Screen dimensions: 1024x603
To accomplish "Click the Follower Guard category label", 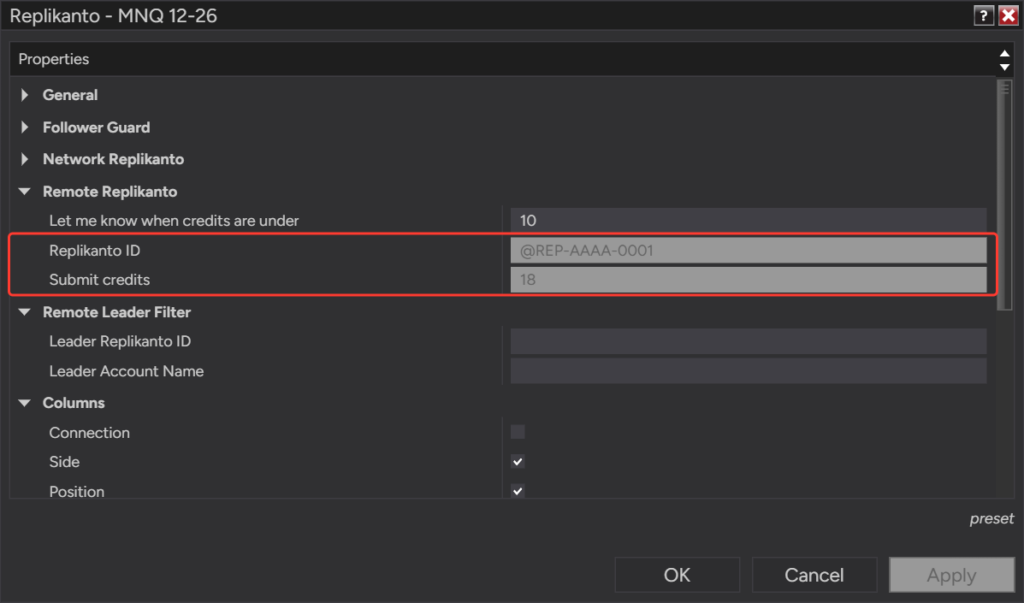I will tap(96, 127).
